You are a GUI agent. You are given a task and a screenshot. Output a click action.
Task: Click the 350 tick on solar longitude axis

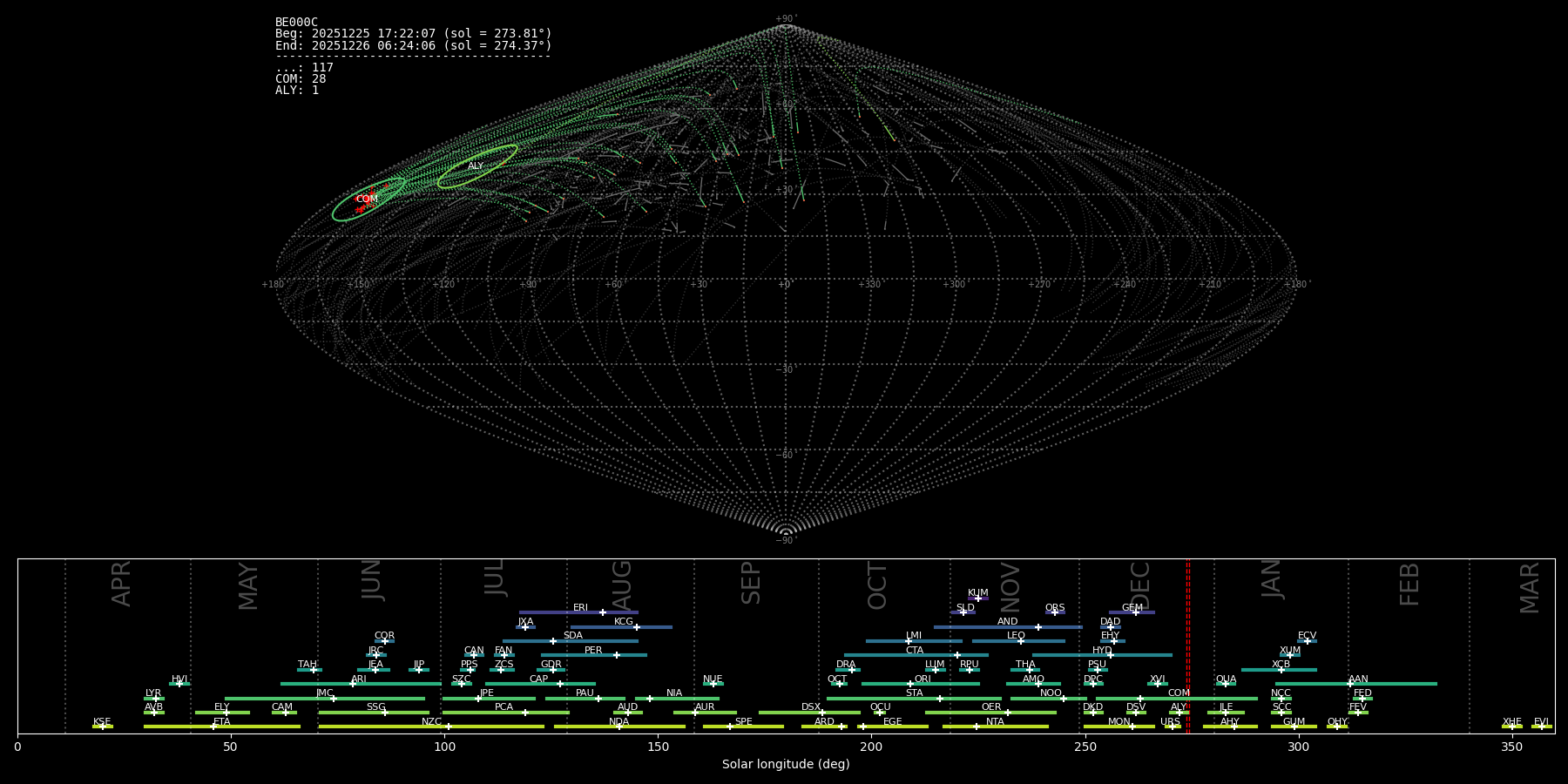pyautogui.click(x=1511, y=747)
